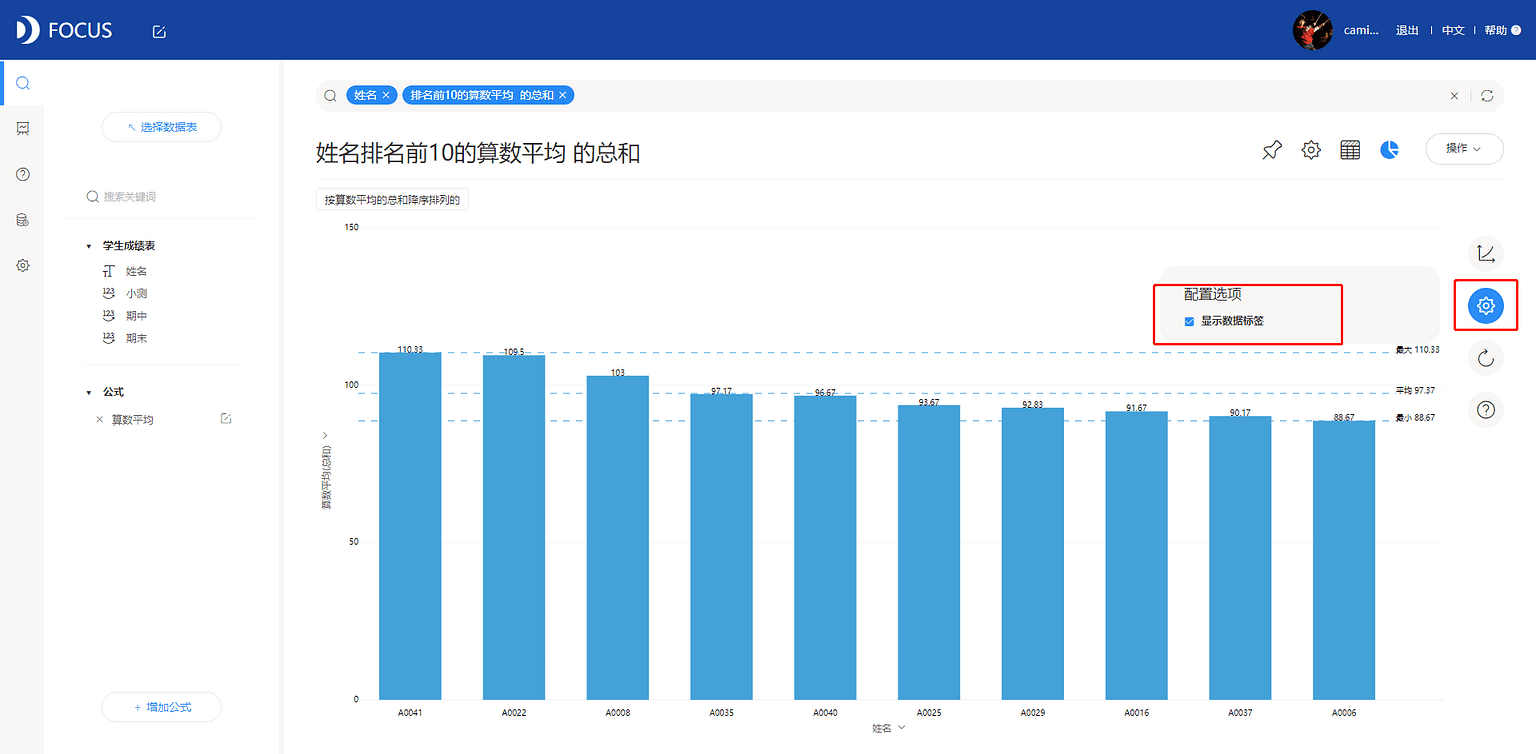Click the A0022 bar

(x=514, y=527)
